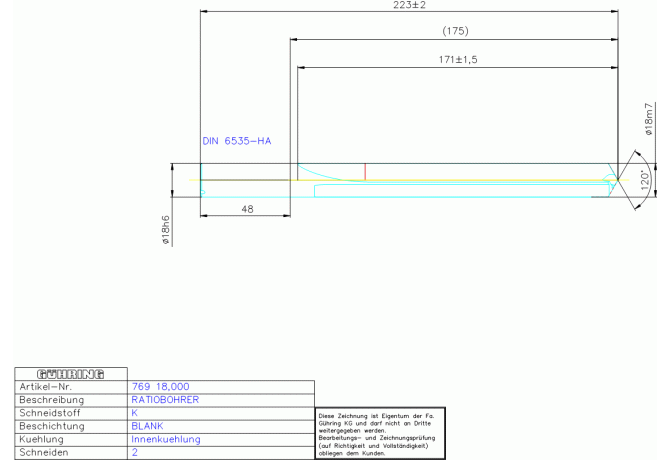Select the Schneidstoff value K

coord(135,412)
